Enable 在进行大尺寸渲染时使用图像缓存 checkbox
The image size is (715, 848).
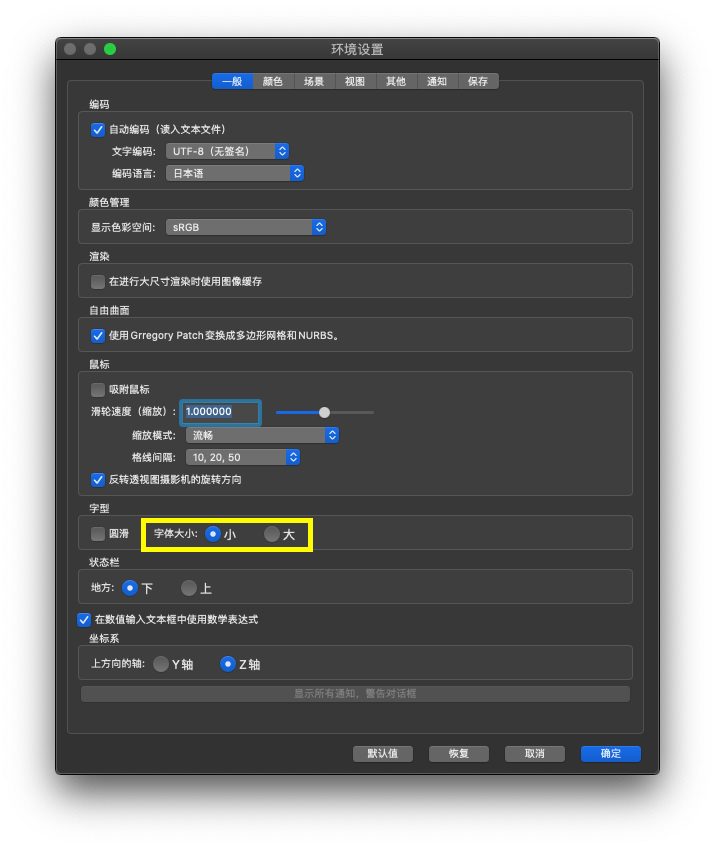(98, 282)
